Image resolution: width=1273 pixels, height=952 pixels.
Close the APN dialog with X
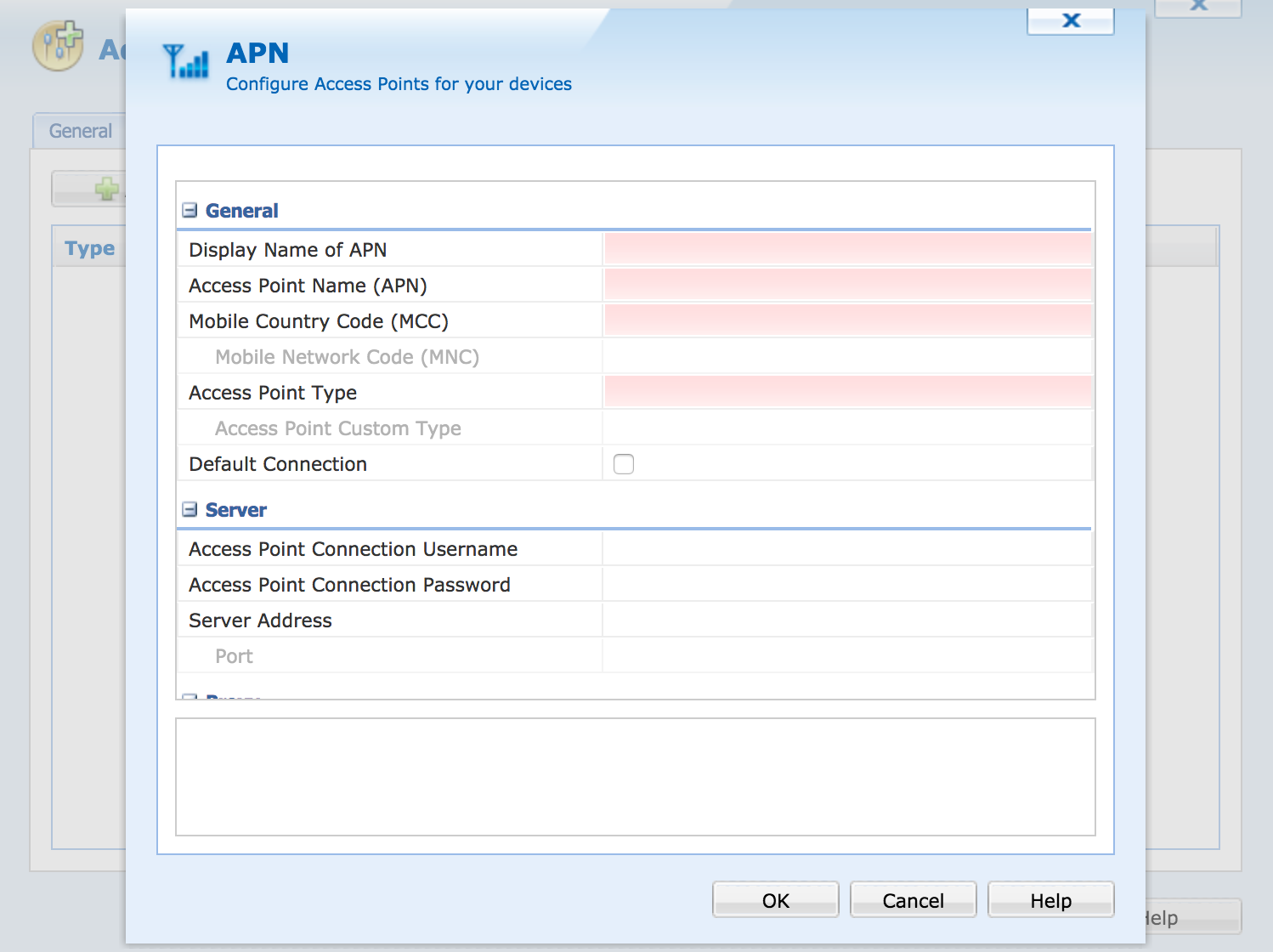(1071, 20)
